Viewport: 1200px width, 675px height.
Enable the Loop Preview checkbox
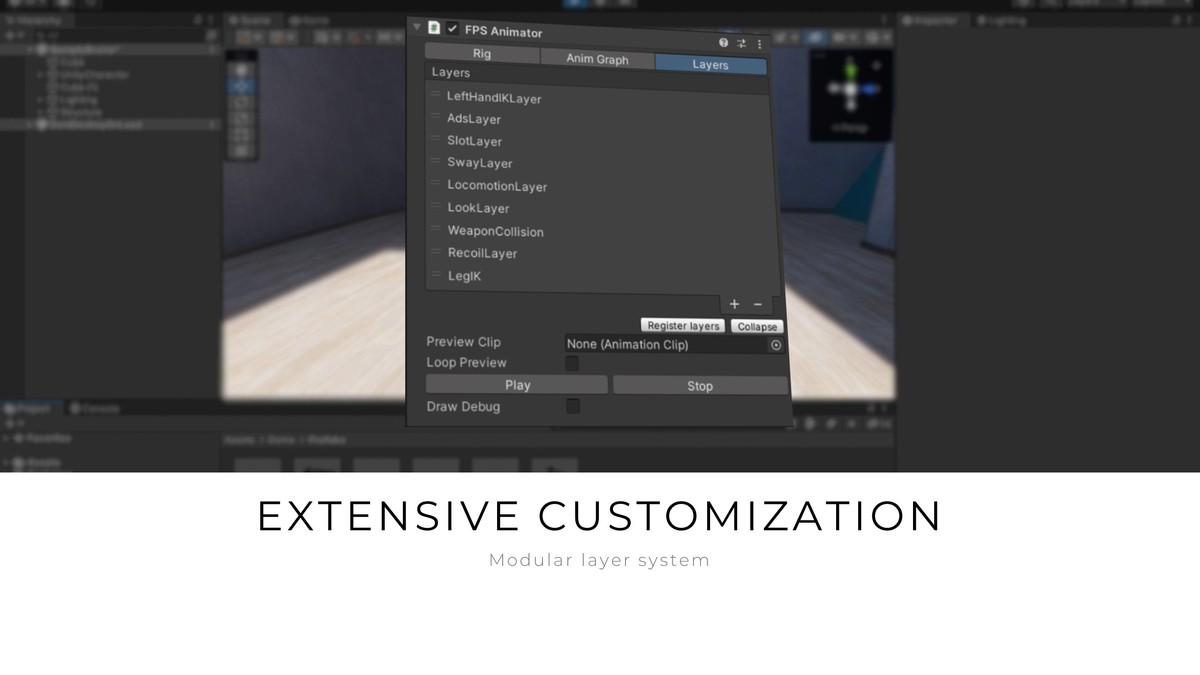click(x=572, y=363)
